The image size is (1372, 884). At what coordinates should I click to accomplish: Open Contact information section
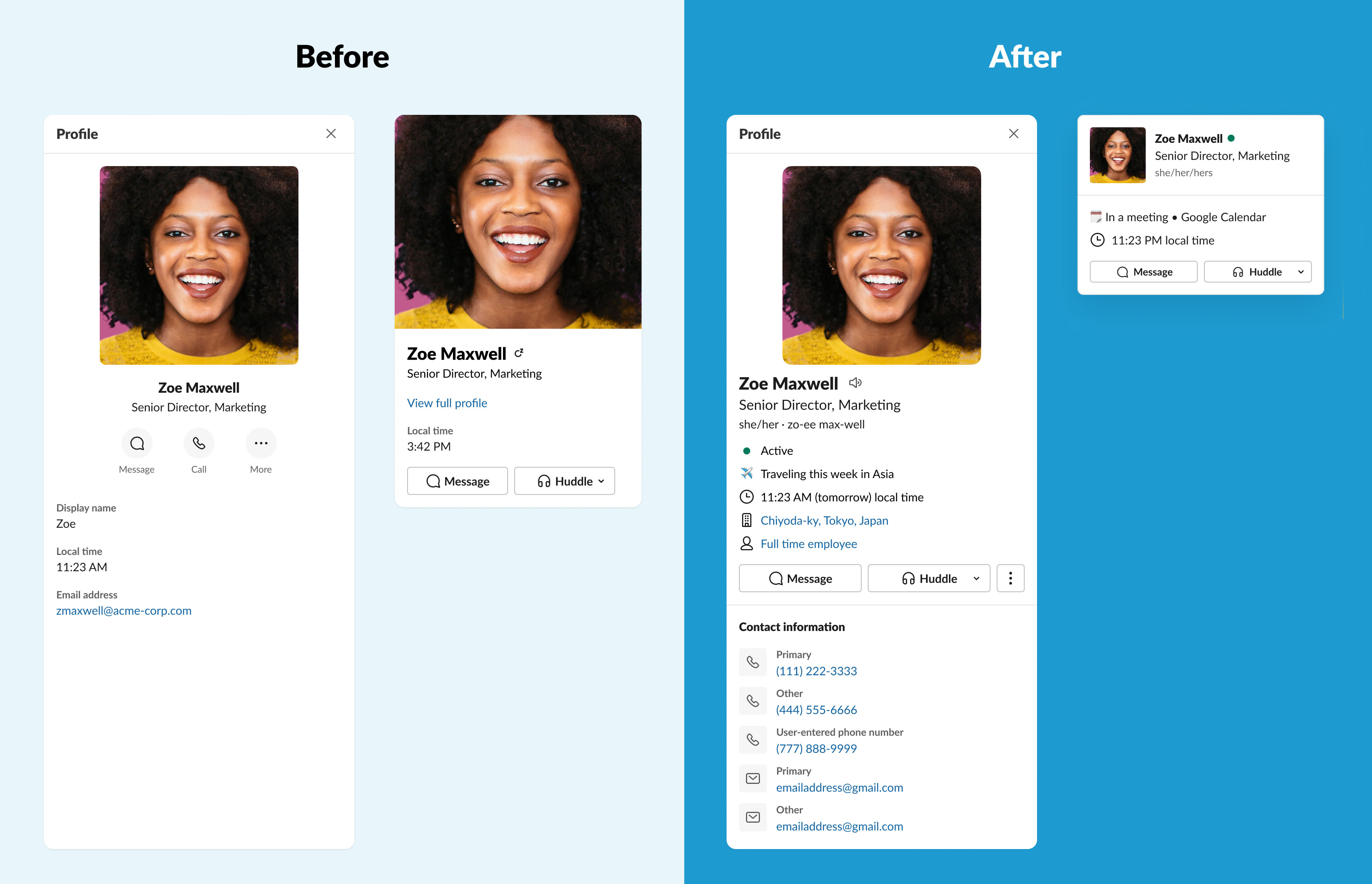791,627
